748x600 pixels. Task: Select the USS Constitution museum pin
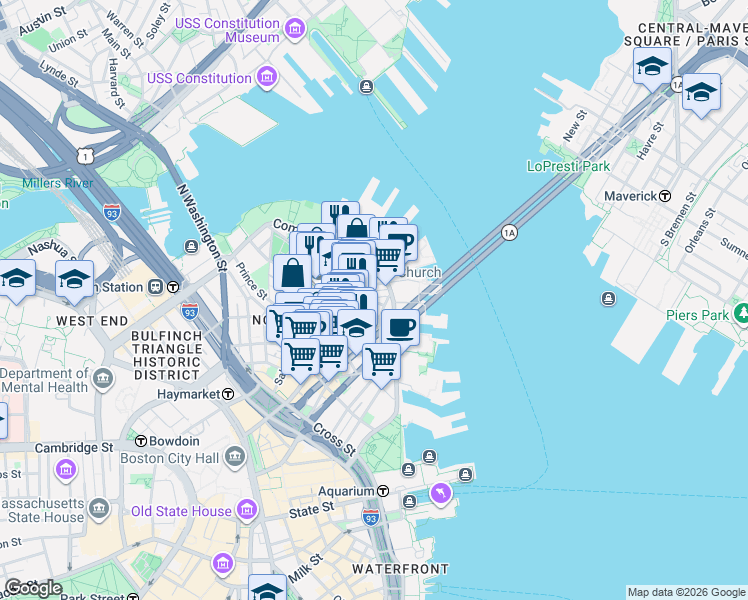pos(267,77)
